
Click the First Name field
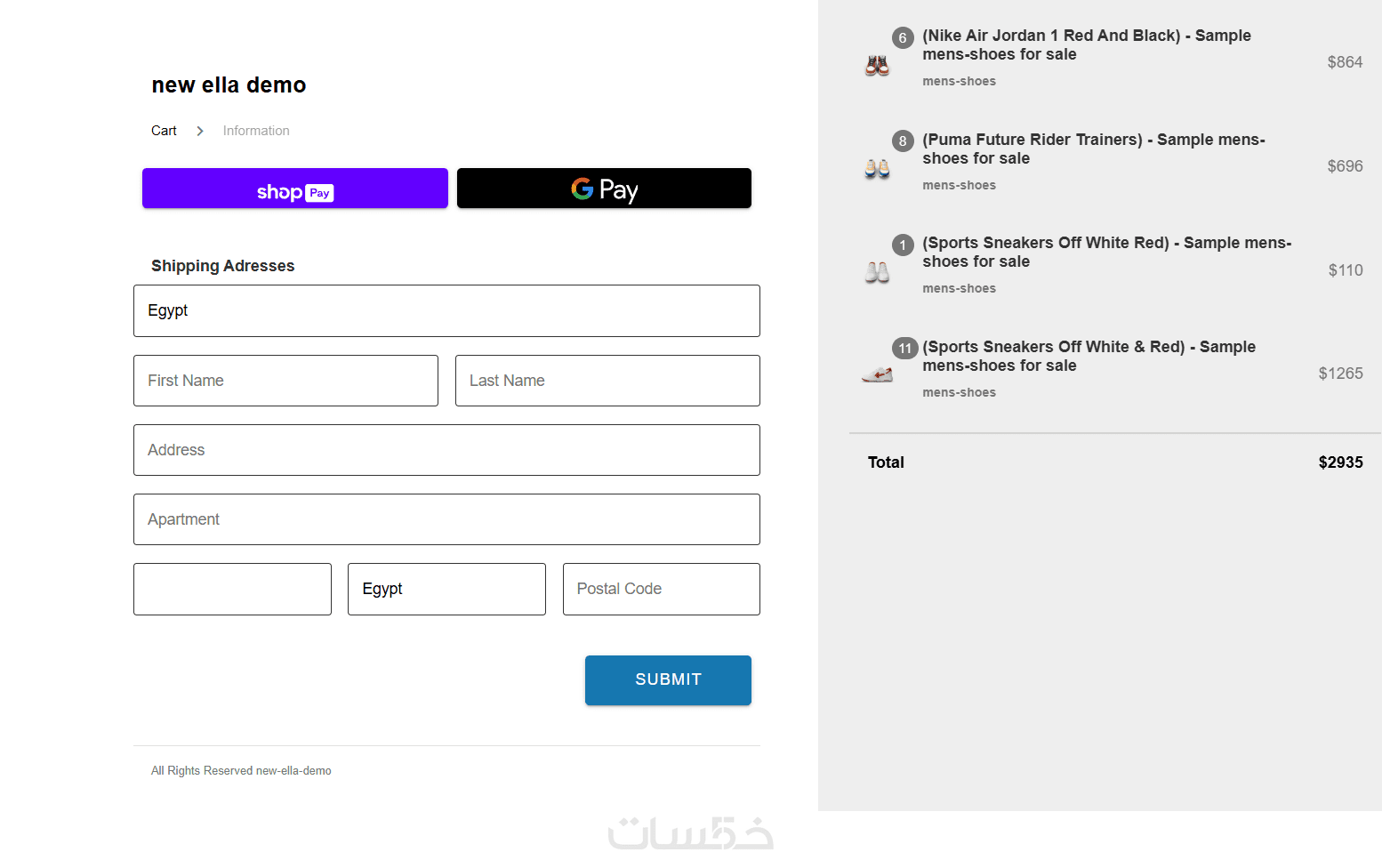285,381
